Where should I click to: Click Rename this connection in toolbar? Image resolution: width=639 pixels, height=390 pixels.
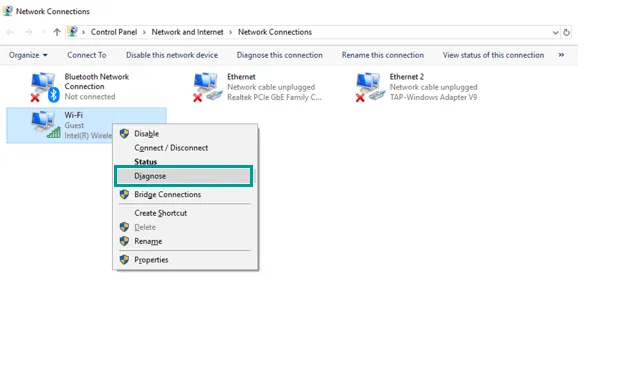pos(383,55)
